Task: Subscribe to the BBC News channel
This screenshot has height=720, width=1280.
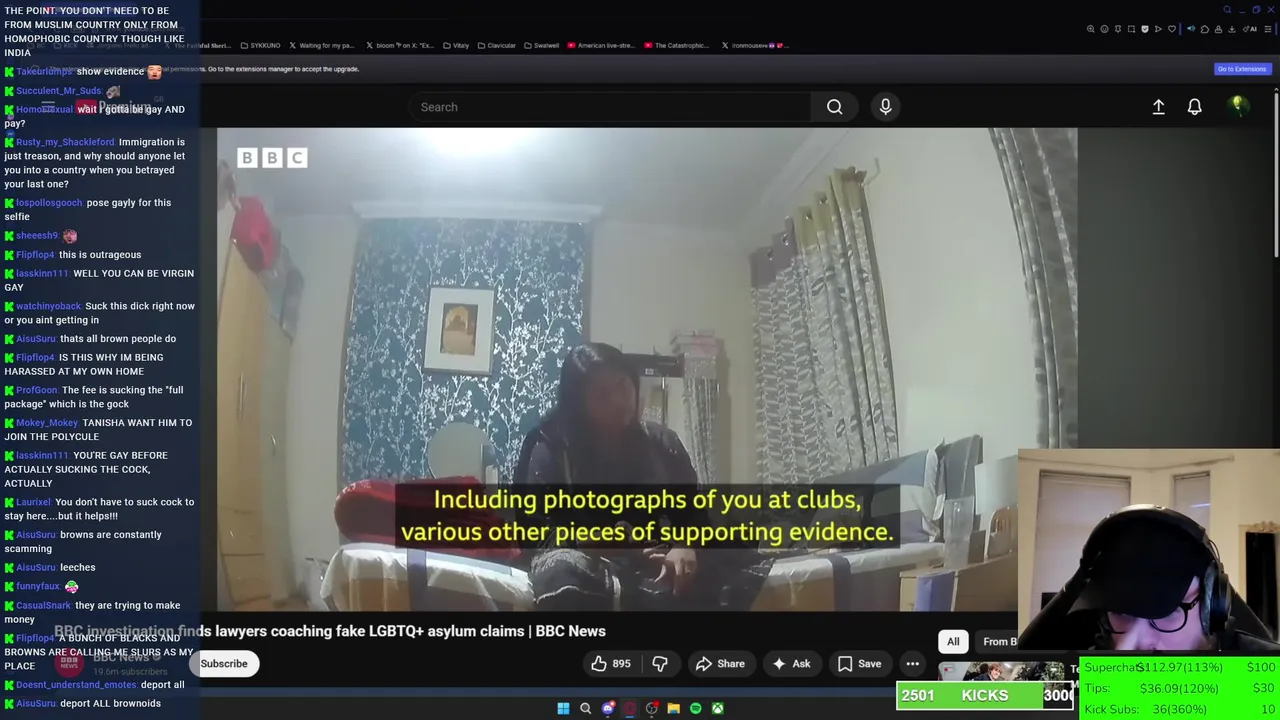Action: [x=224, y=664]
